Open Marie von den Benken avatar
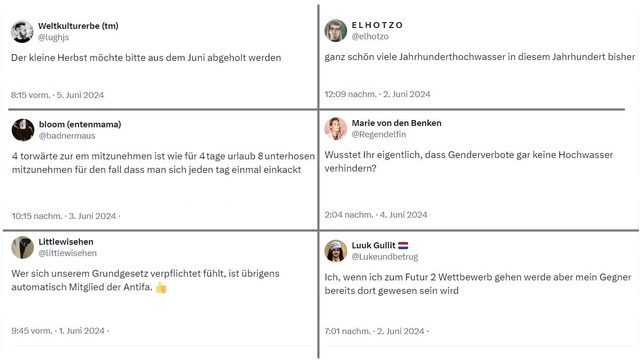This screenshot has width=640, height=363. click(336, 129)
